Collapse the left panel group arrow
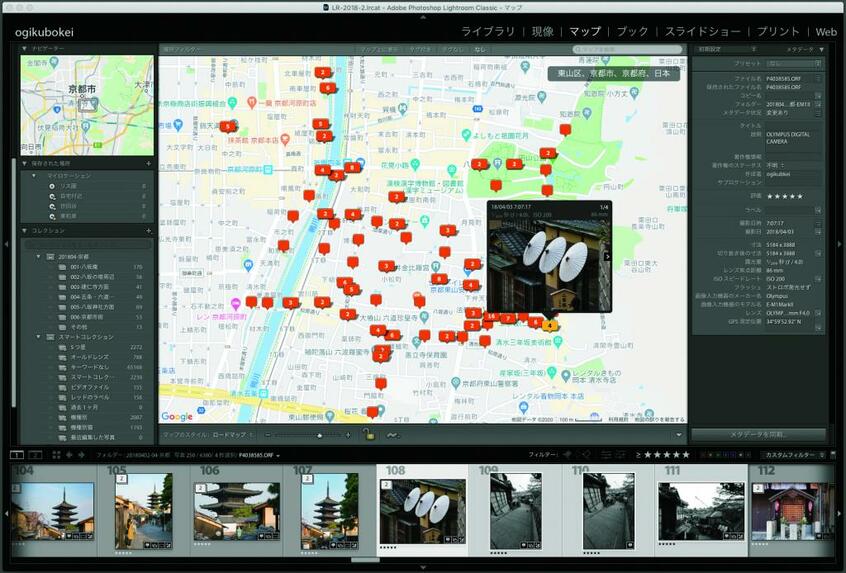 [x=6, y=244]
